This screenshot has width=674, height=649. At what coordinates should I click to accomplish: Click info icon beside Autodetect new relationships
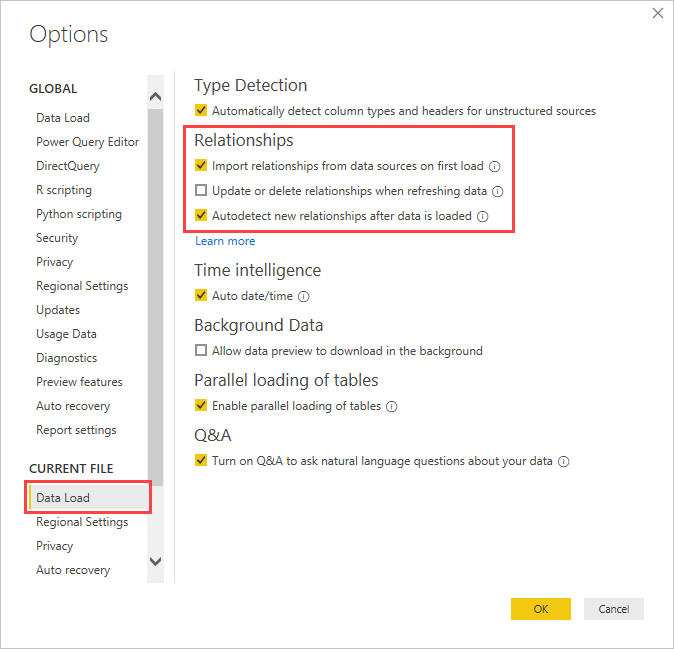[482, 216]
